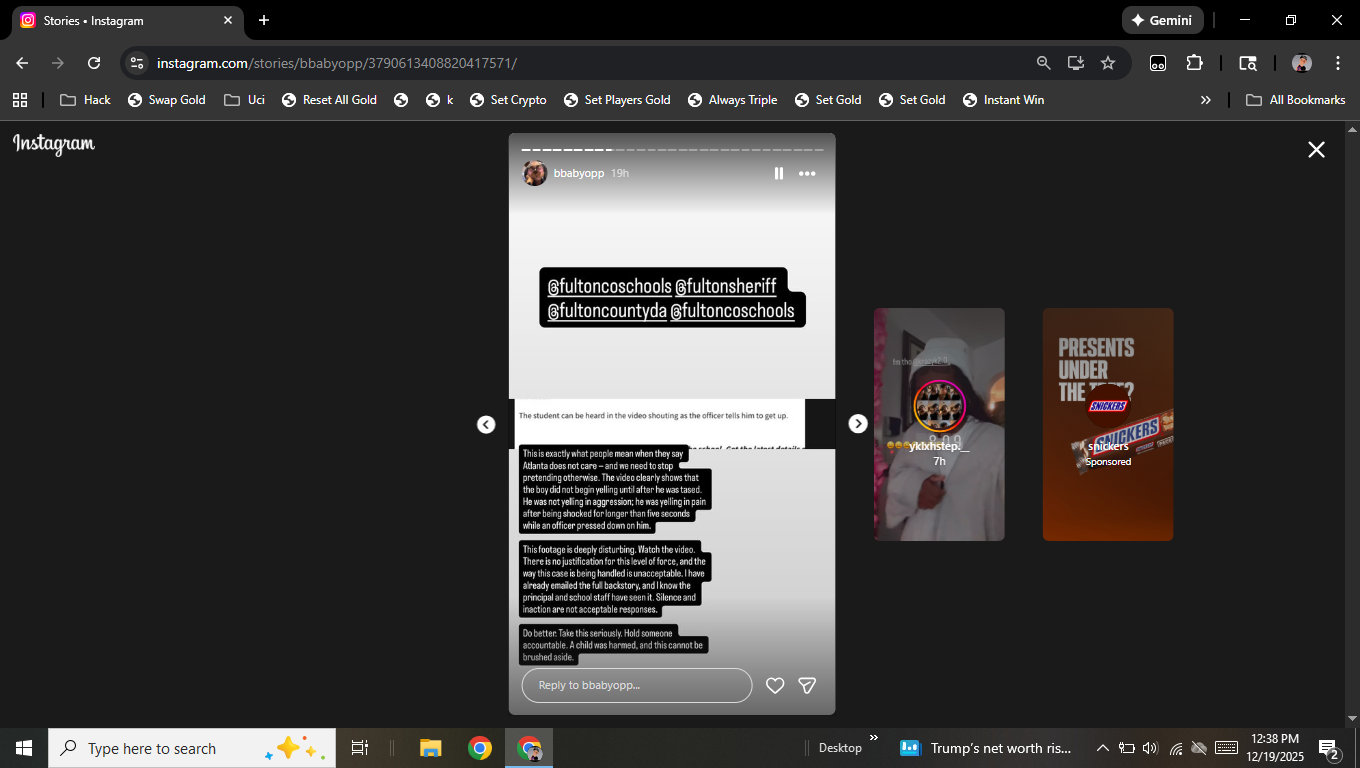Click the bbabyopp profile avatar

[535, 173]
